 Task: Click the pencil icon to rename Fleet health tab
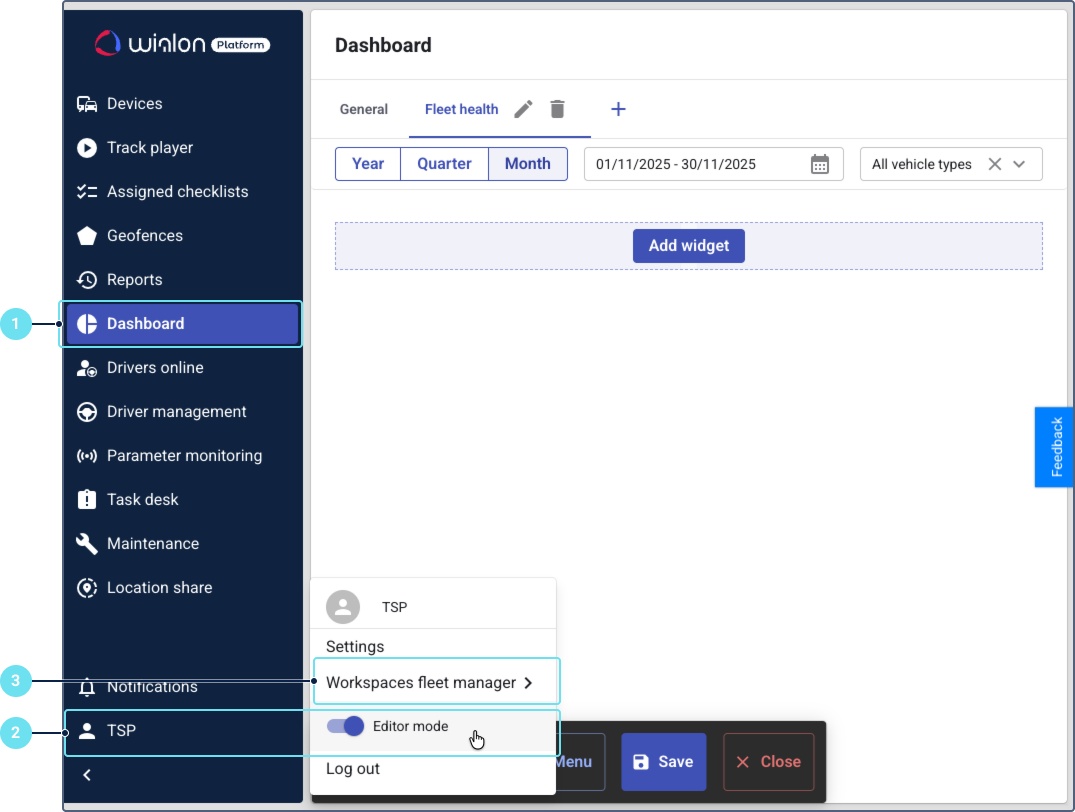click(x=523, y=109)
